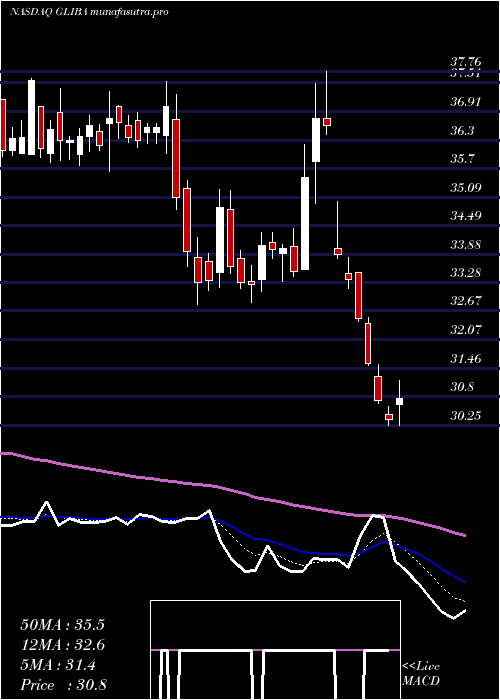The width and height of the screenshot is (500, 700).
Task: Select the 36.3 price axis label
Action: (462, 131)
